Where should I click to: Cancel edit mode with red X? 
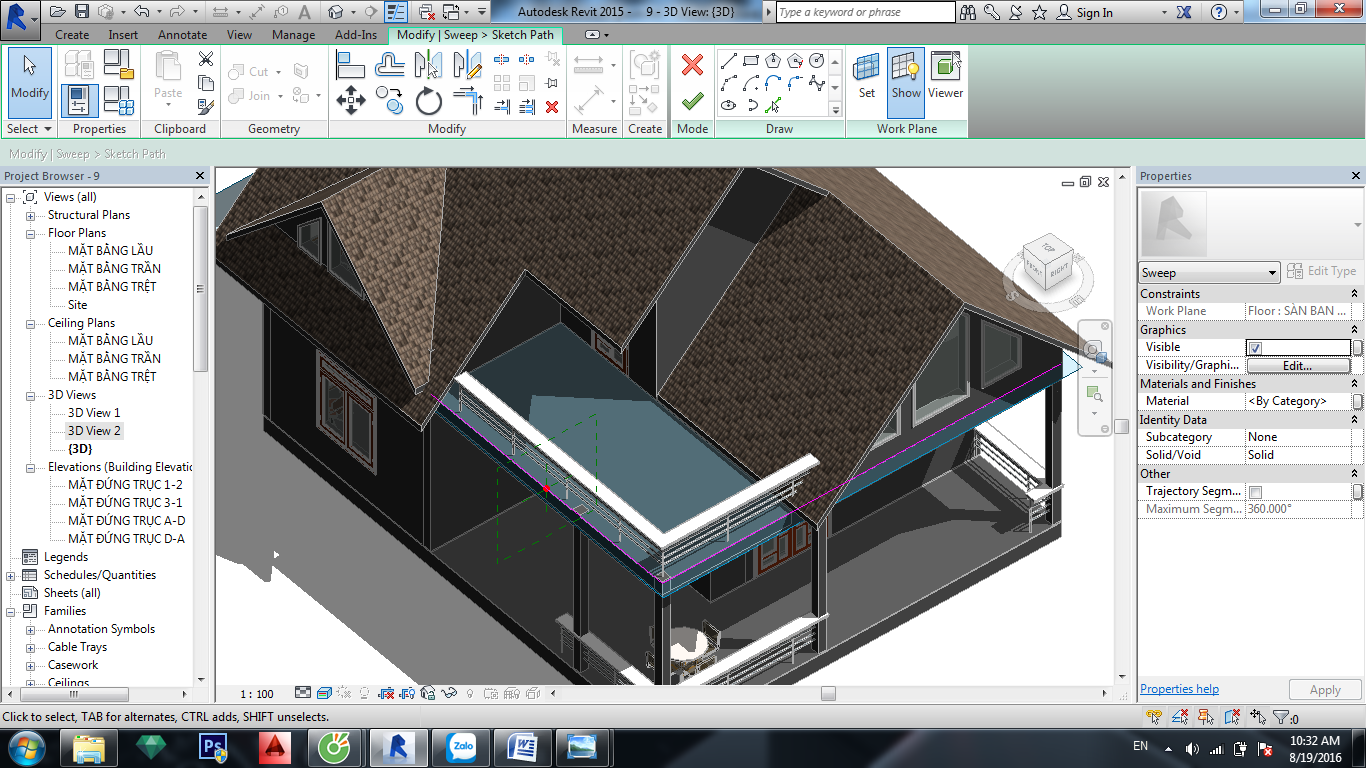coord(692,66)
